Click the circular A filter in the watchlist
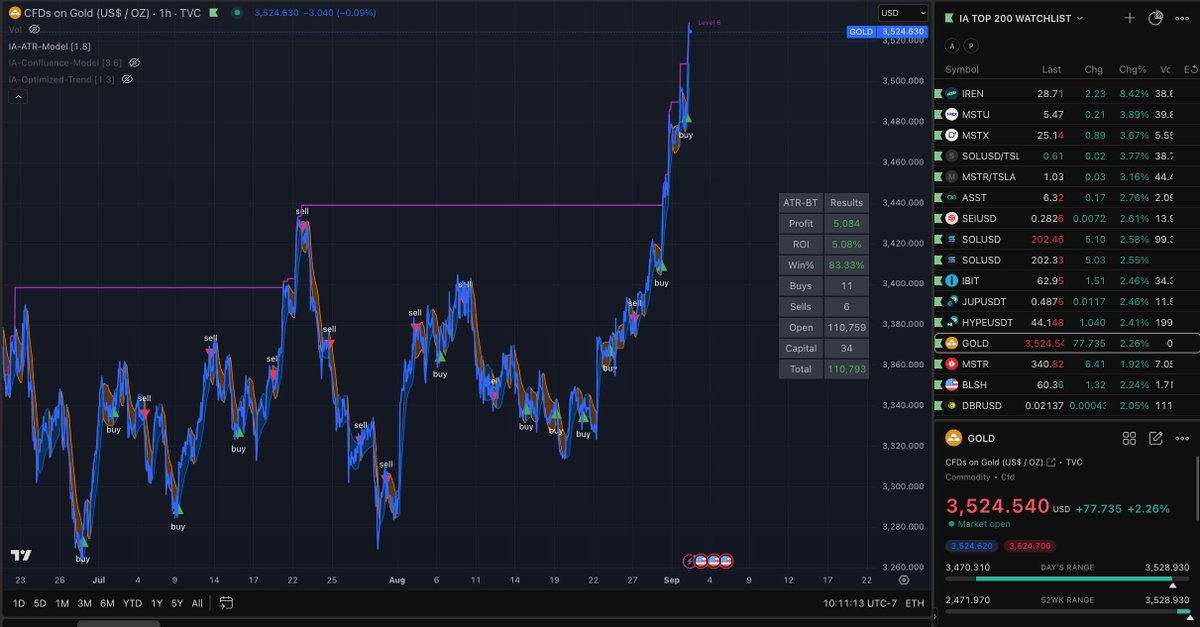This screenshot has height=627, width=1200. 952,45
